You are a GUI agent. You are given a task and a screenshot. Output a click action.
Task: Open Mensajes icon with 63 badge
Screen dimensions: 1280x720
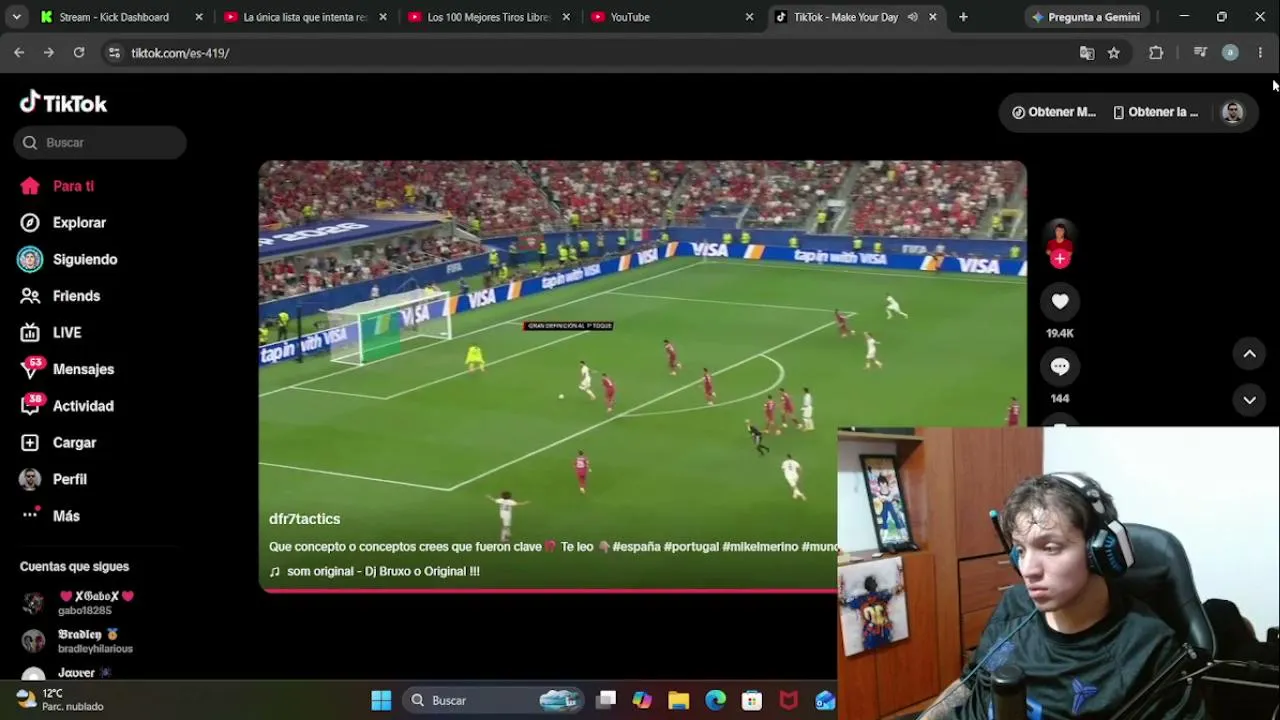[31, 368]
